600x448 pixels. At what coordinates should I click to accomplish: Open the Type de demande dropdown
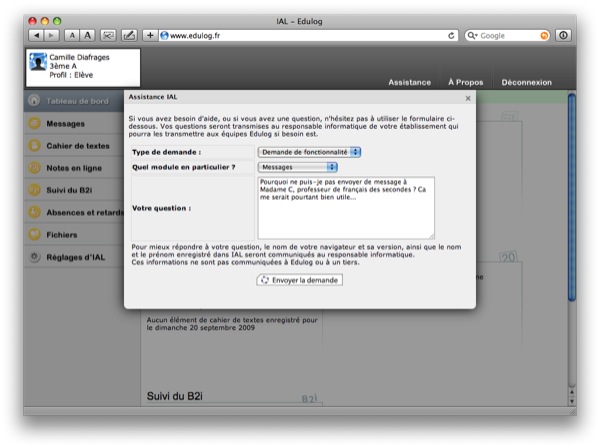(x=309, y=151)
